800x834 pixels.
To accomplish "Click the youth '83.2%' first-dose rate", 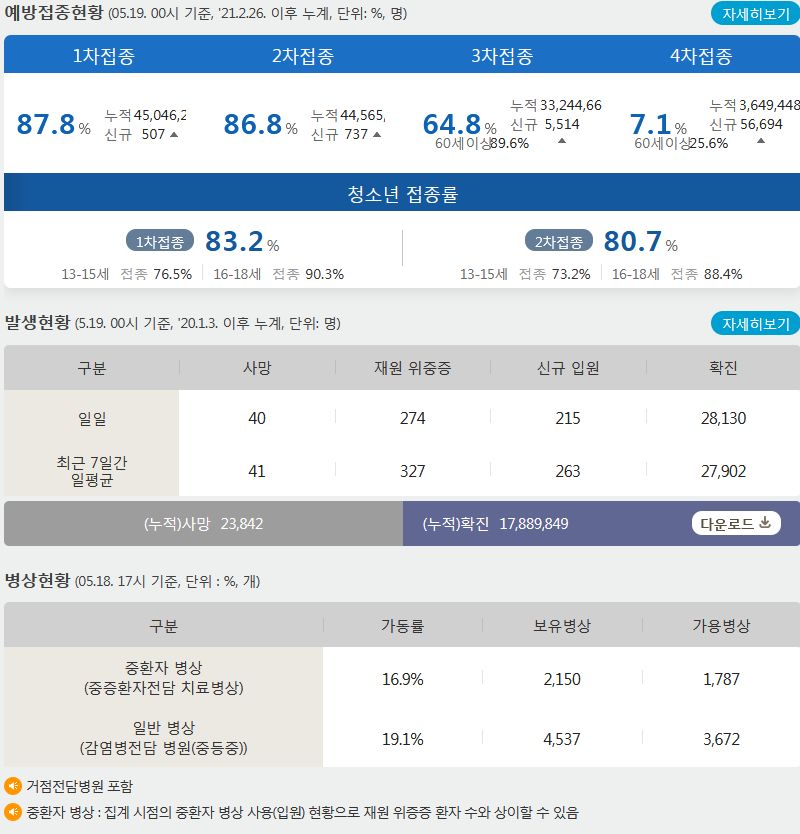I will tap(242, 241).
